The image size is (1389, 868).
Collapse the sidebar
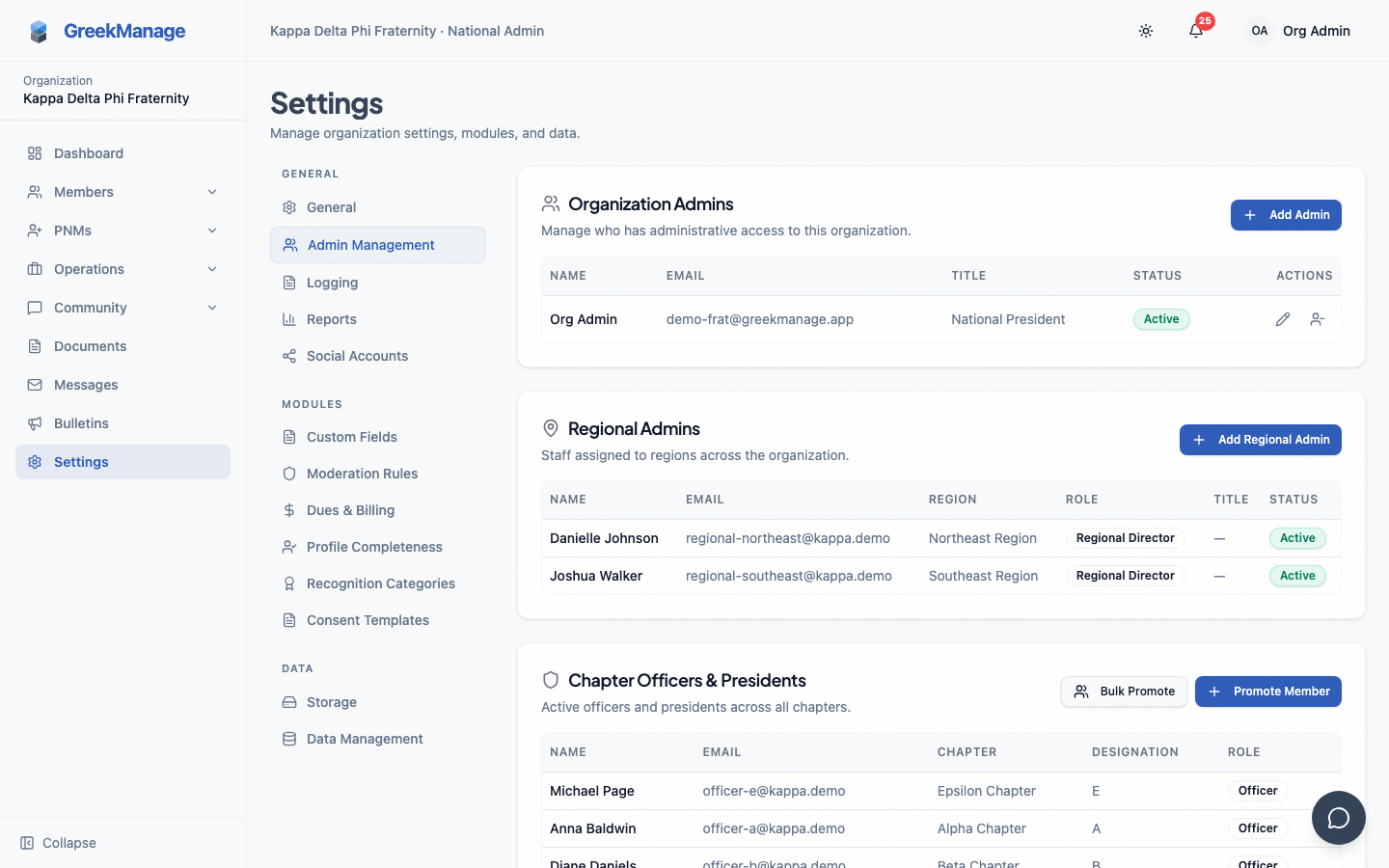[x=58, y=843]
